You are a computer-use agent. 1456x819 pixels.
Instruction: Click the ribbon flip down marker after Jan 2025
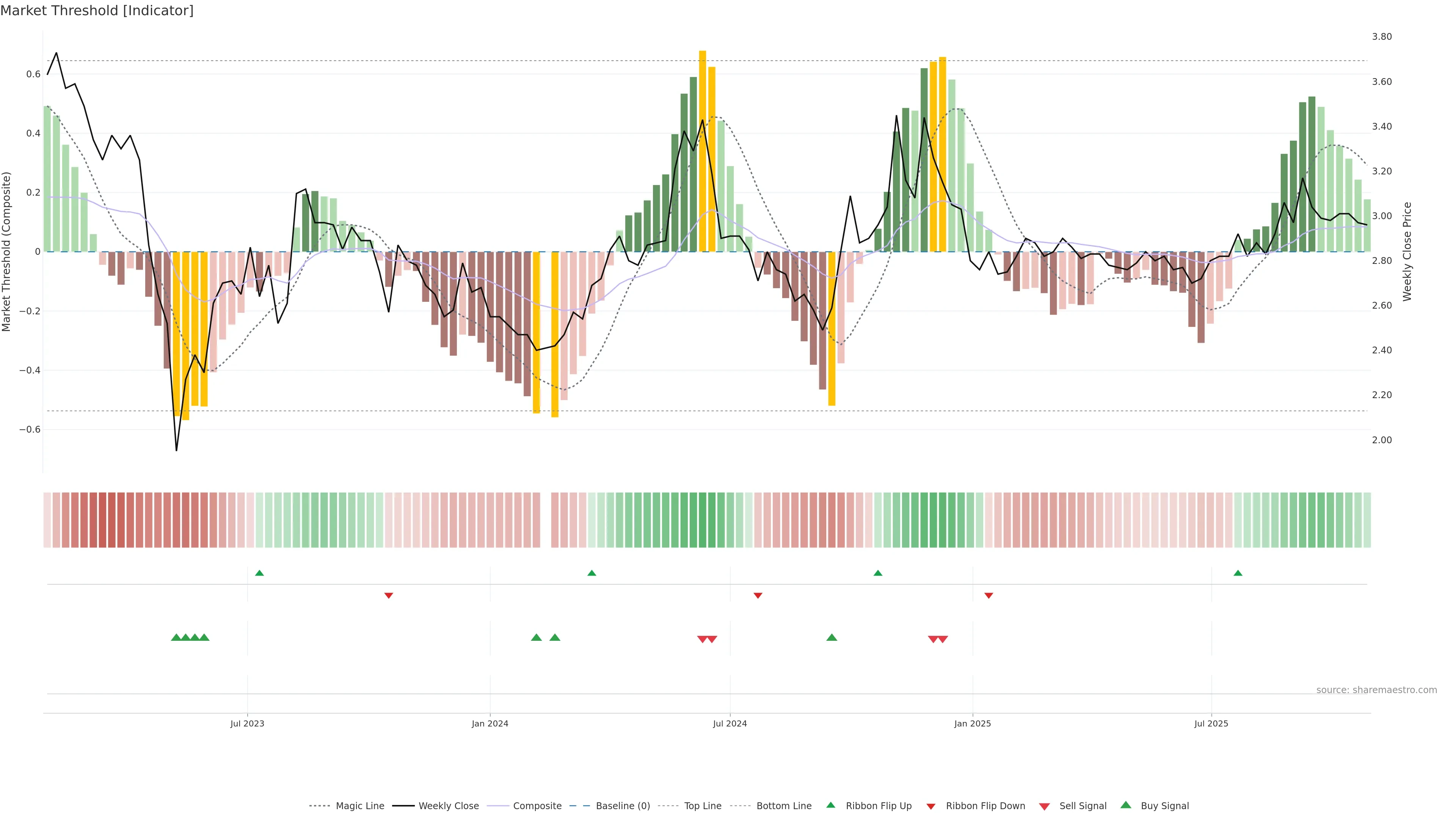(x=988, y=595)
